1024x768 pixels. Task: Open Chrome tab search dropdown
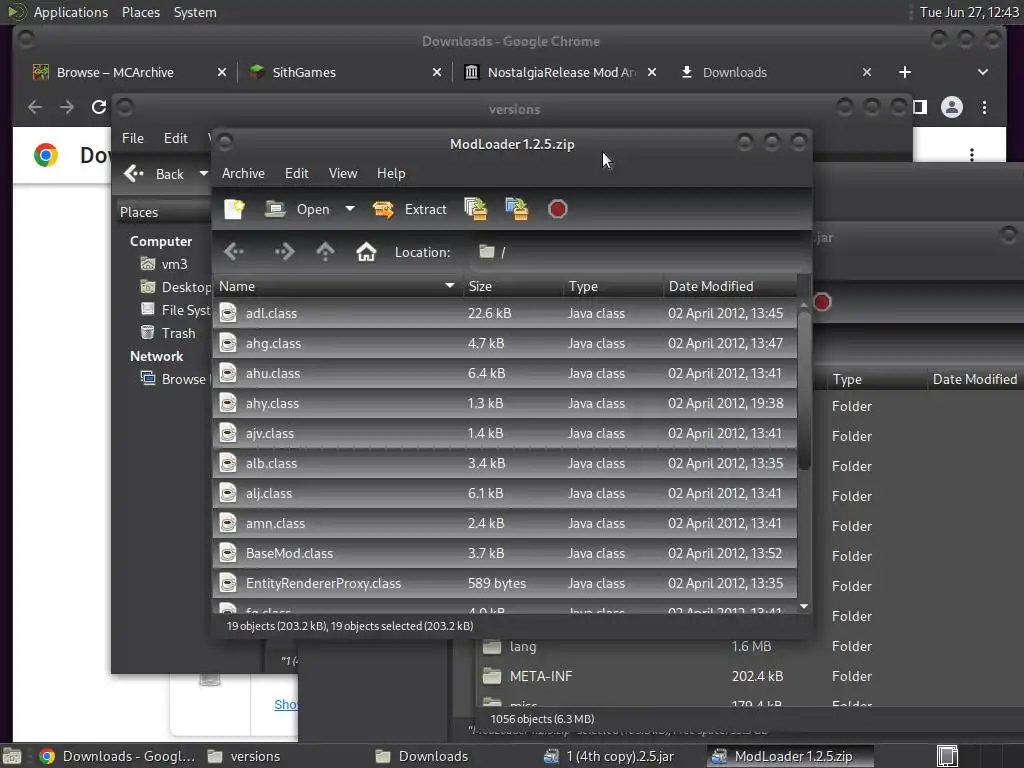(983, 72)
